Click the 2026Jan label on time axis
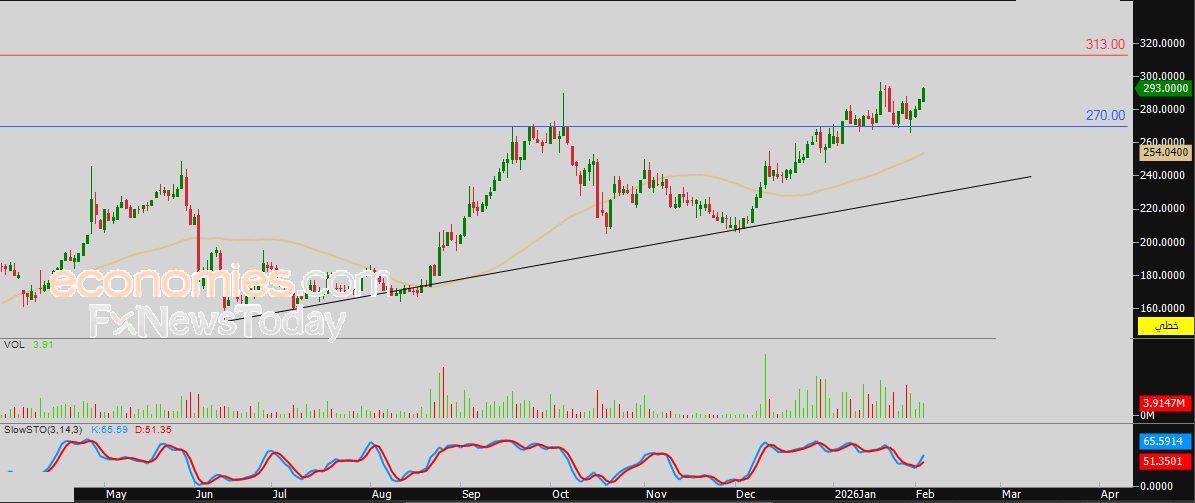This screenshot has width=1195, height=503. 855,494
